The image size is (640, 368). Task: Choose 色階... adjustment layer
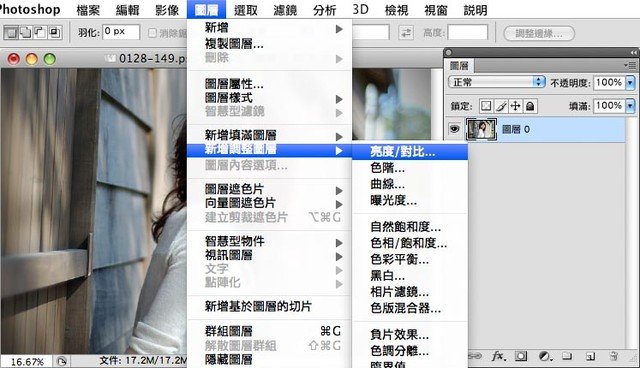[x=410, y=168]
